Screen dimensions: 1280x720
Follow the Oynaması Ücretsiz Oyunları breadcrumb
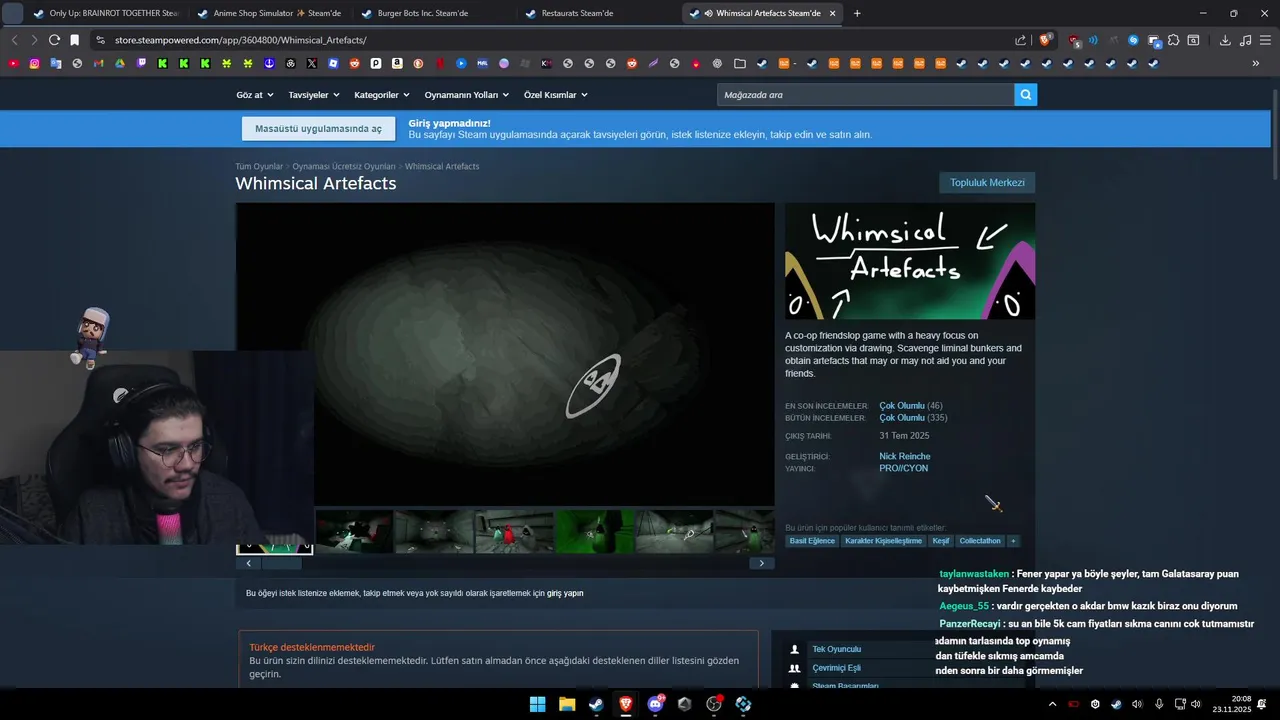(344, 166)
